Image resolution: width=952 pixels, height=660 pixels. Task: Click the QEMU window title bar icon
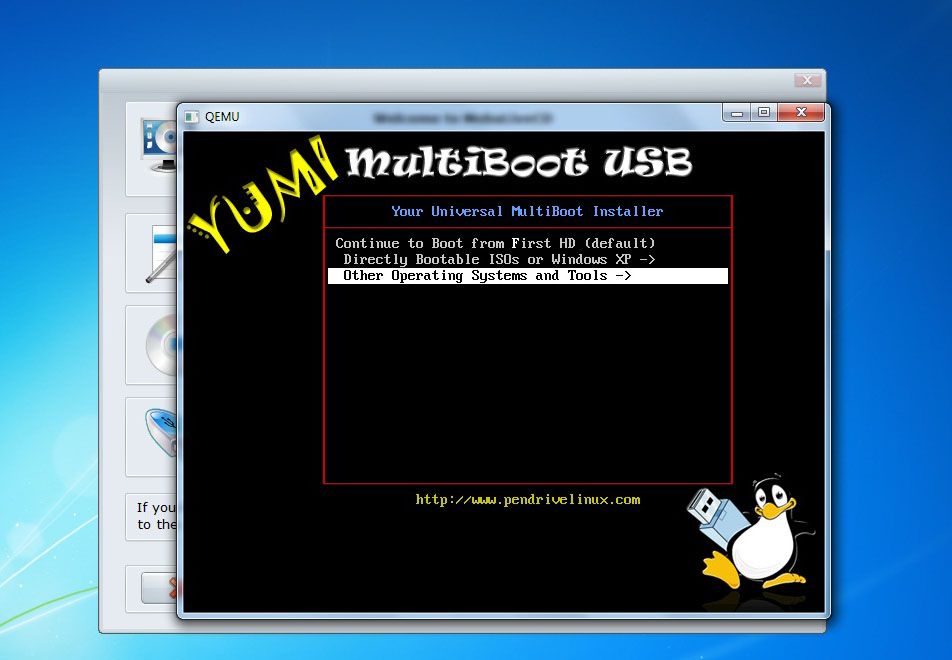click(191, 116)
